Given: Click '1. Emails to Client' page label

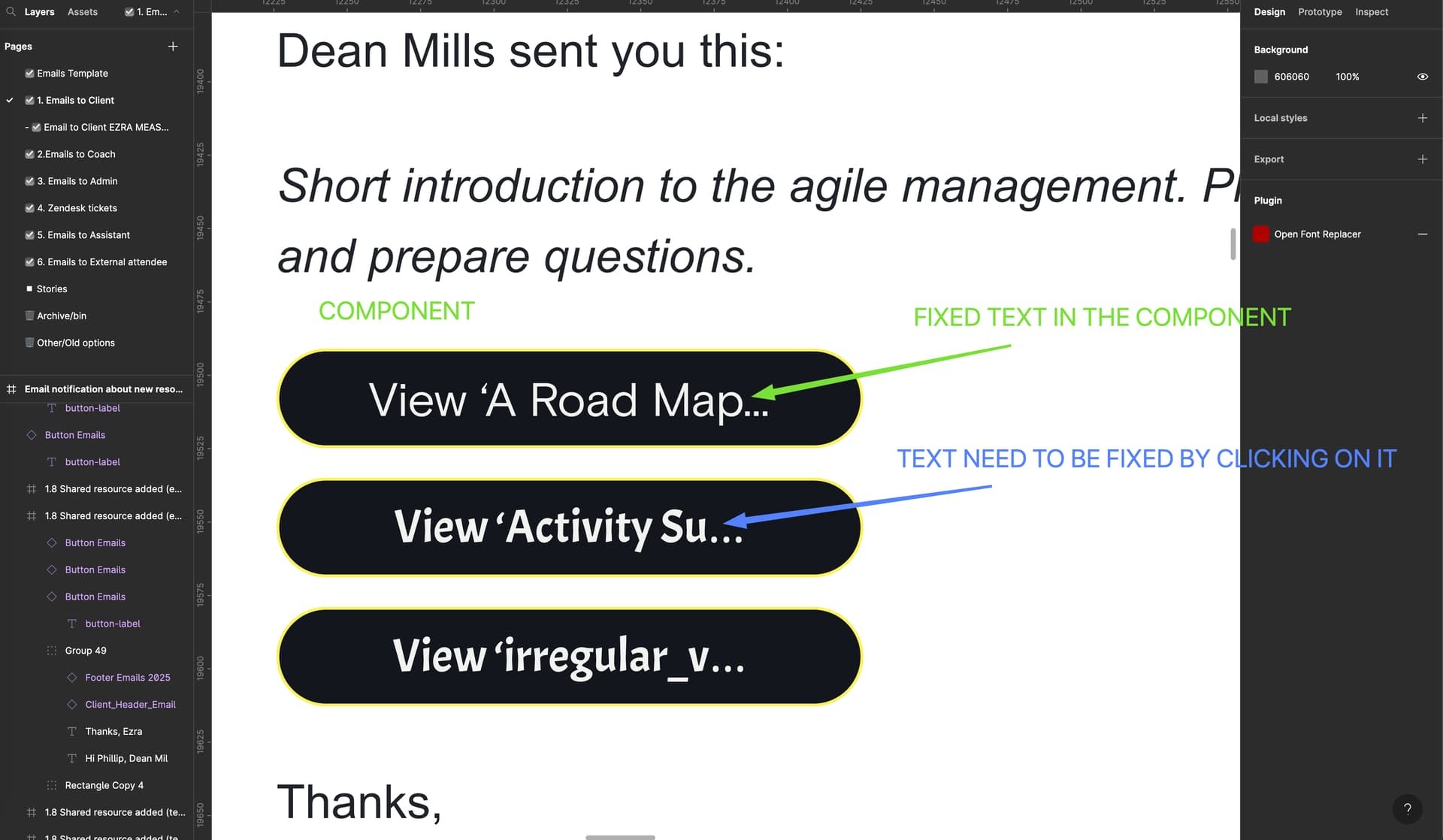Looking at the screenshot, I should tap(75, 101).
